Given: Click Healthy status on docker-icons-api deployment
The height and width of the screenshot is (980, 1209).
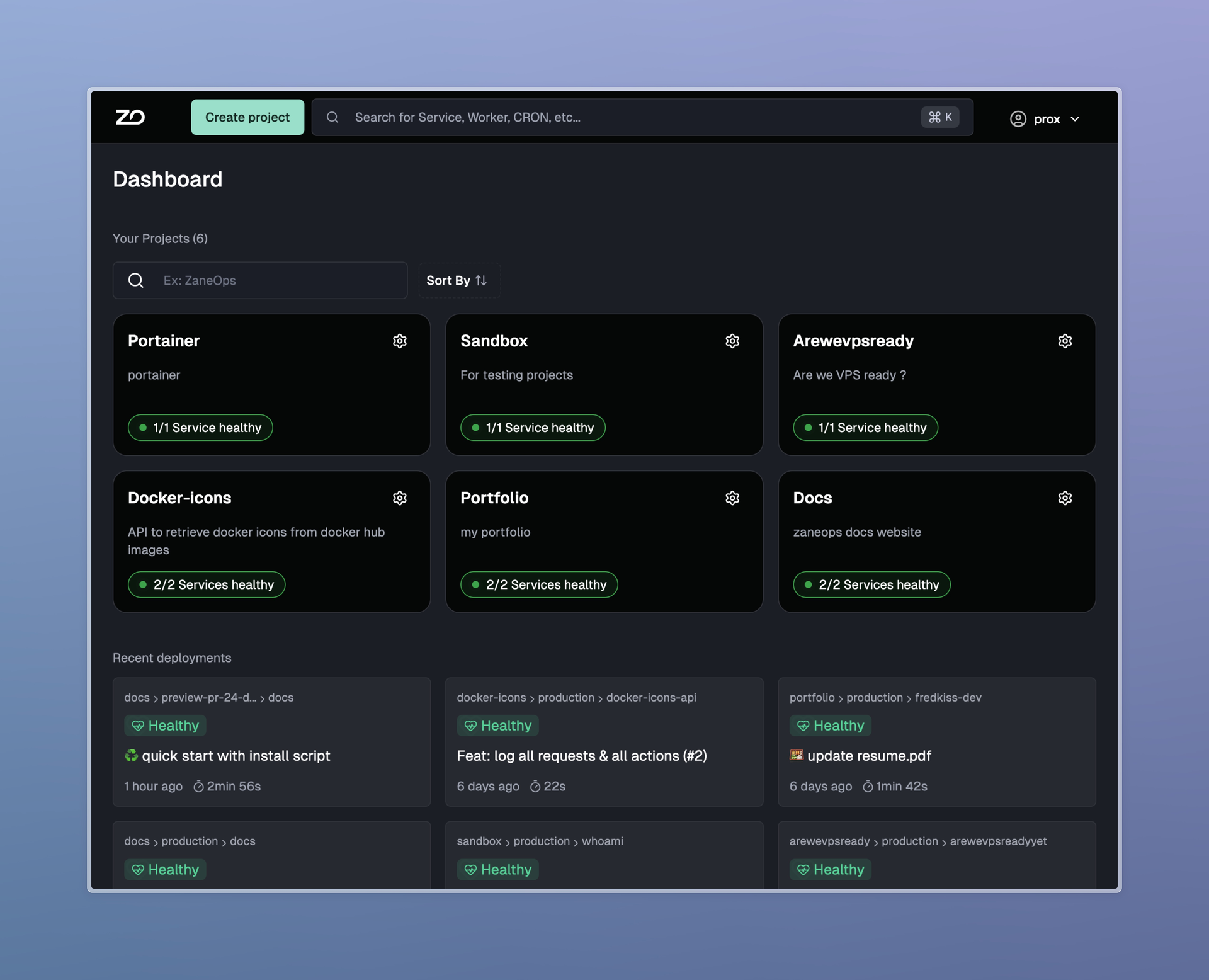Looking at the screenshot, I should coord(497,726).
